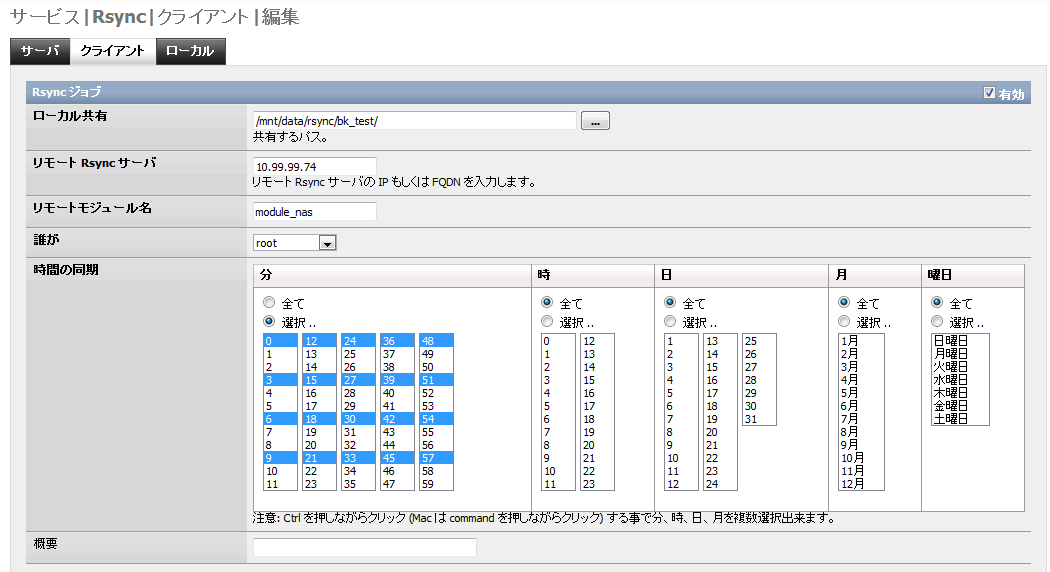1050x572 pixels.
Task: Switch to the サーバ tab
Action: [x=40, y=51]
